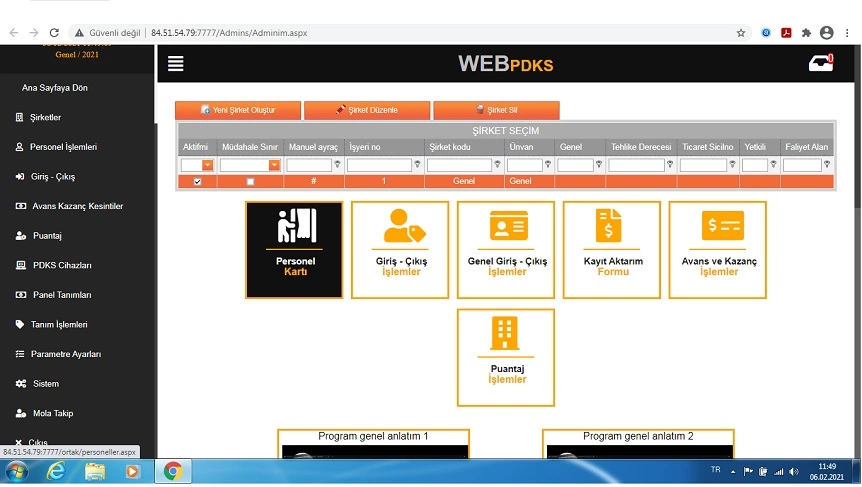Open the Aktifmi filter dropdown
This screenshot has height=487, width=862.
[208, 165]
